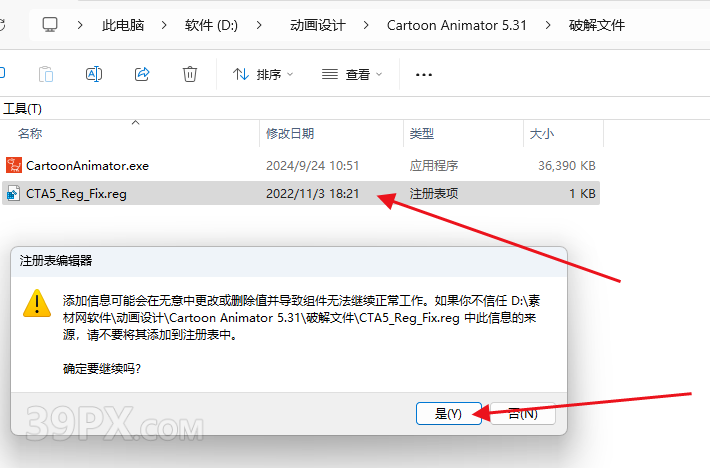Image resolution: width=710 pixels, height=468 pixels.
Task: Click the 名称 column header
Action: (x=30, y=133)
